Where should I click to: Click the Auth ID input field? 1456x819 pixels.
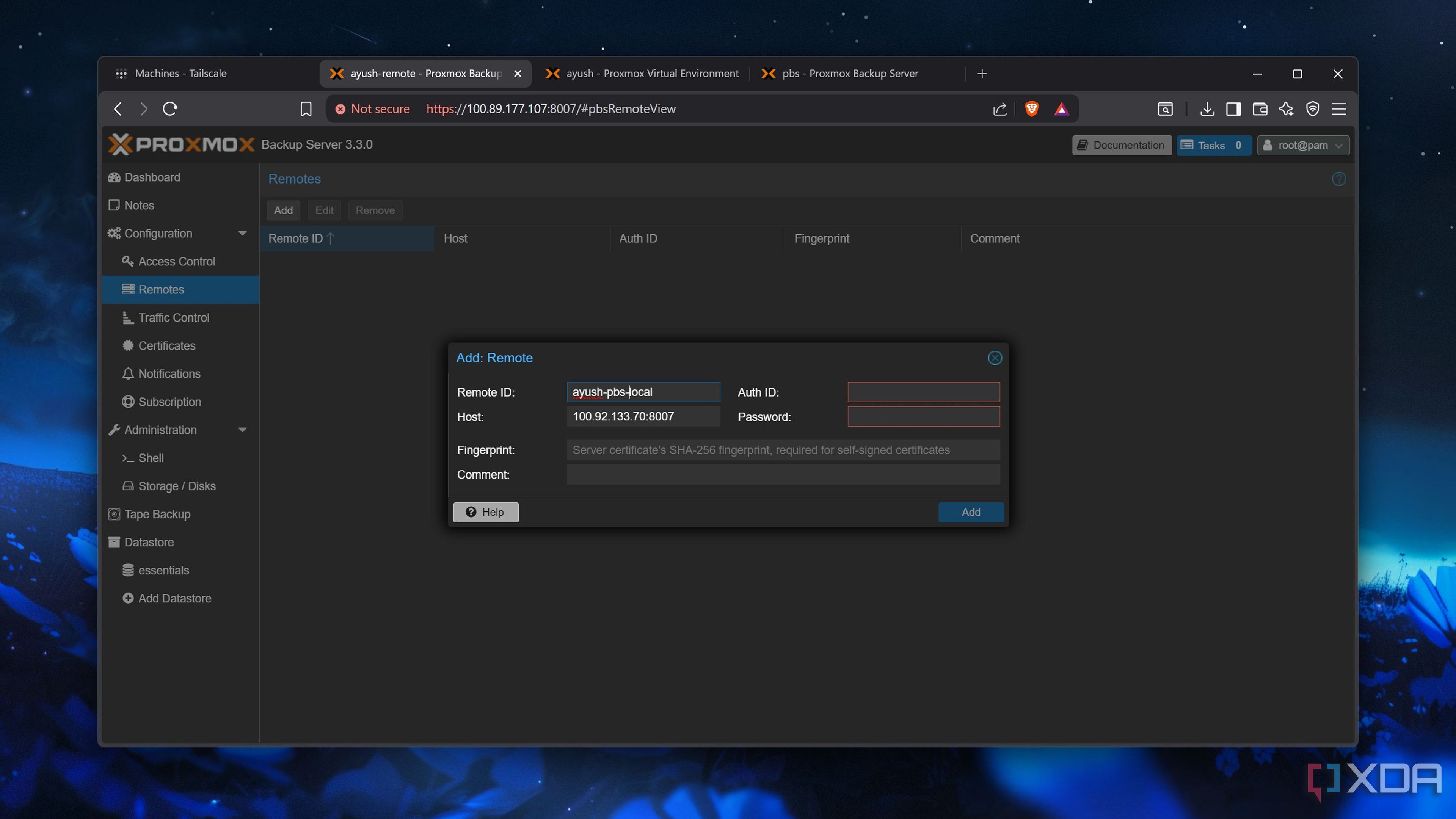point(923,392)
